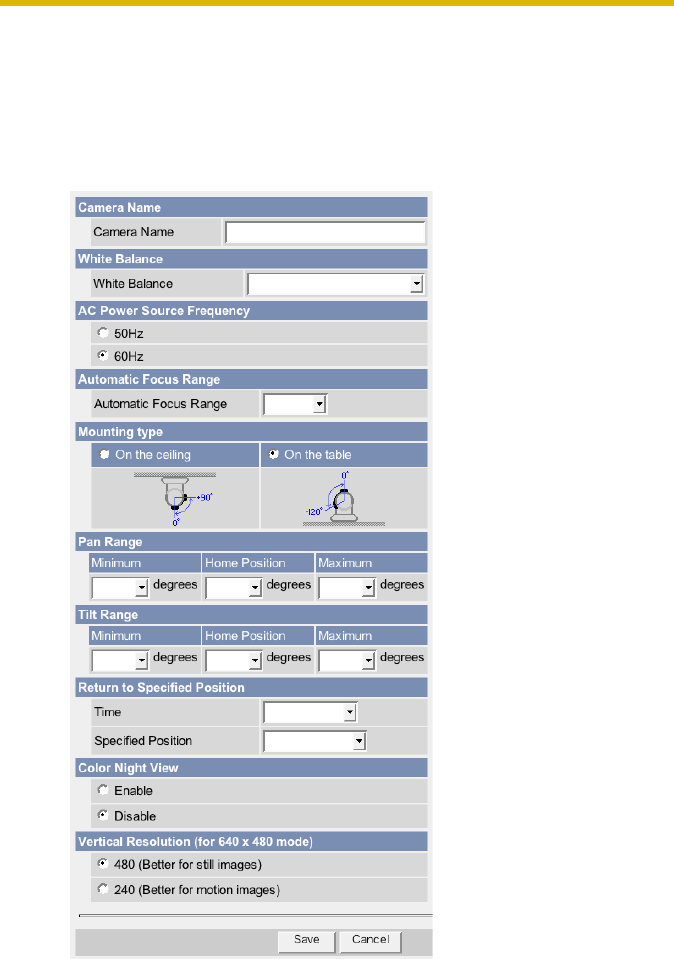Open Pan Range Maximum degrees dropdown

(347, 588)
